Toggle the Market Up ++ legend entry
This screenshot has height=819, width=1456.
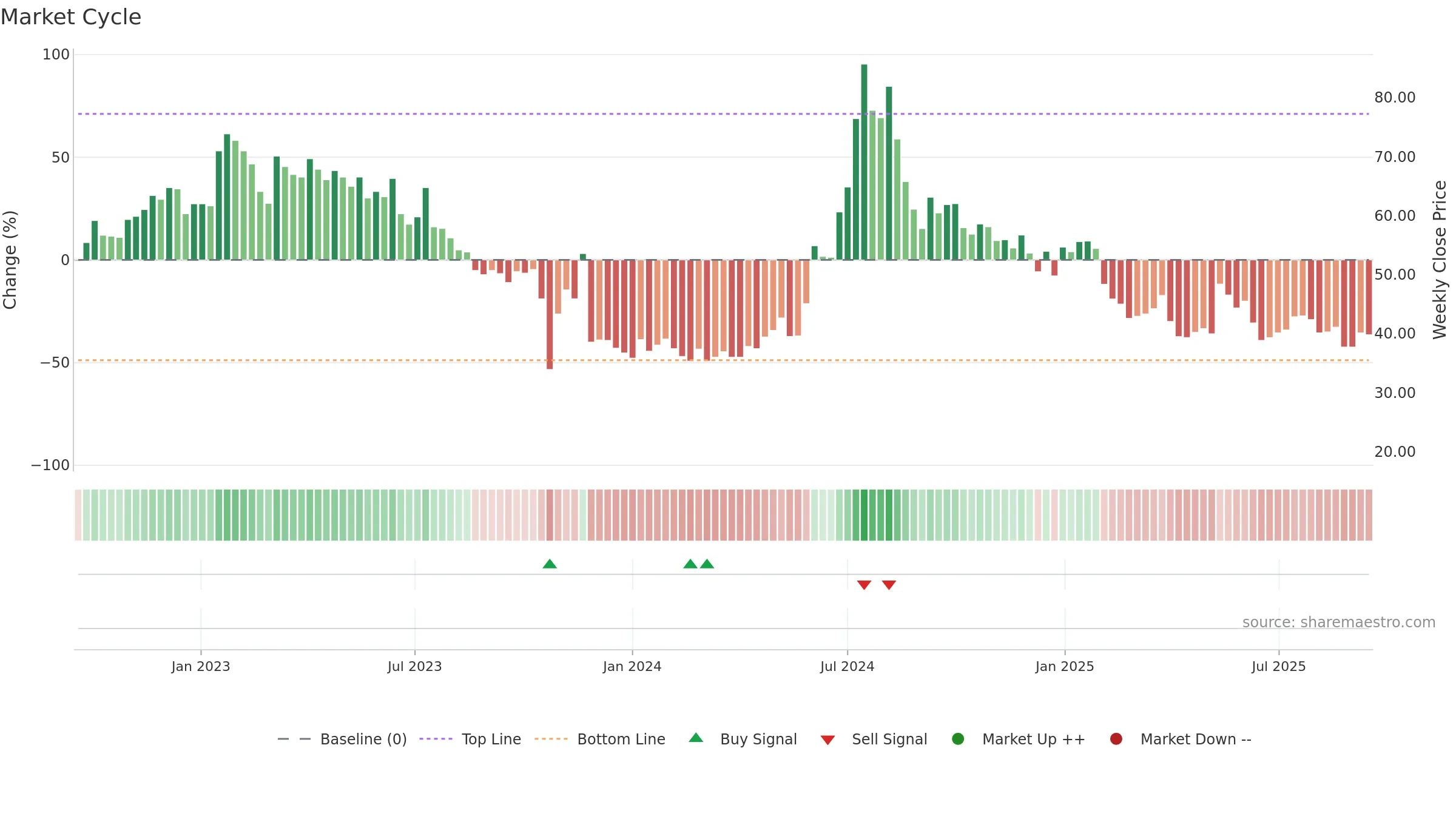click(x=1019, y=739)
